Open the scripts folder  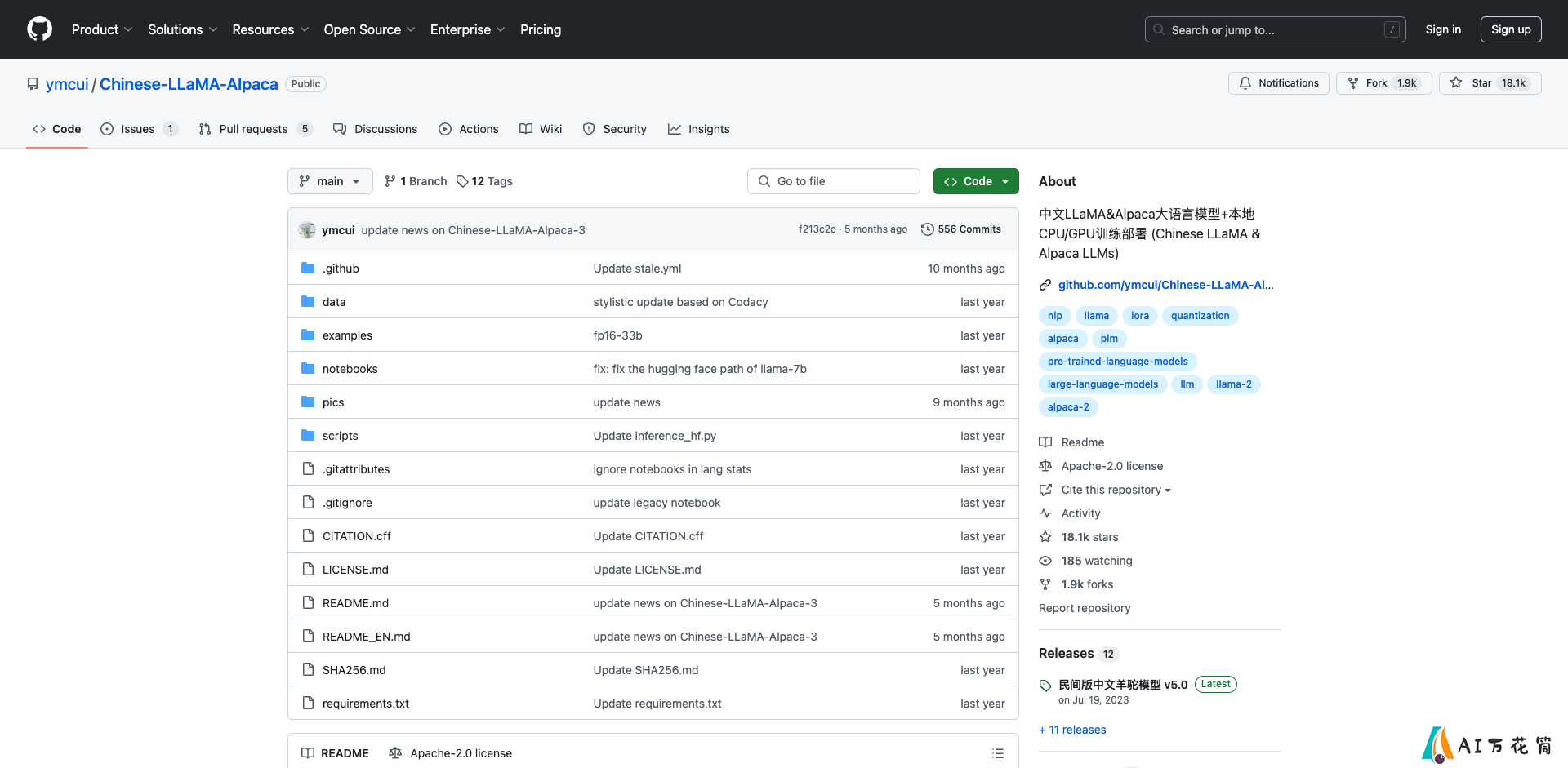[x=340, y=436]
